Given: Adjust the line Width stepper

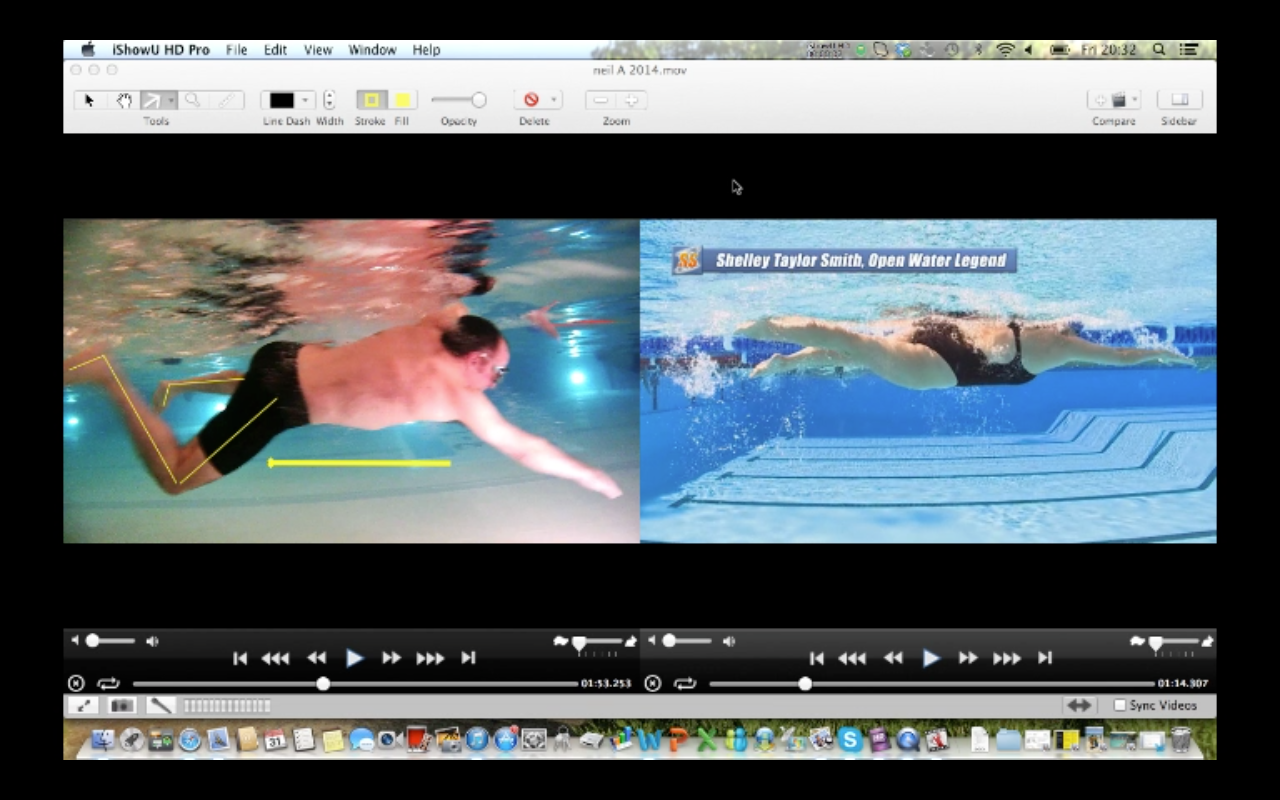Looking at the screenshot, I should (x=329, y=100).
